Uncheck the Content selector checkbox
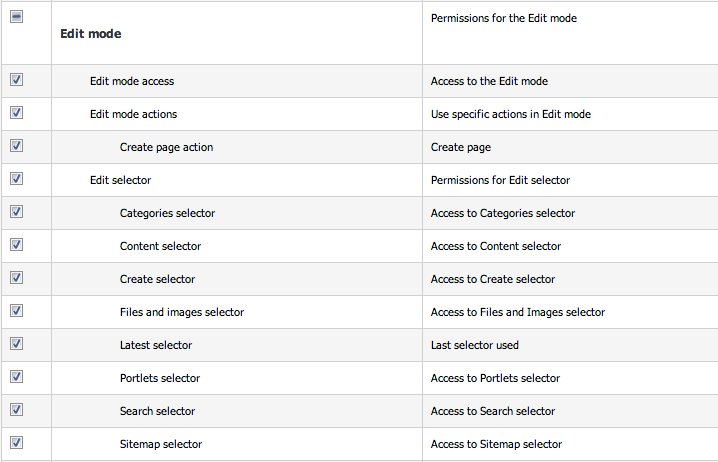Viewport: 718px width, 462px height. tap(16, 245)
